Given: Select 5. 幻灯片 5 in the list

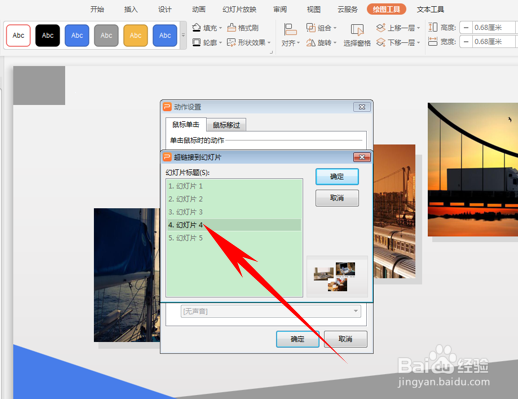Looking at the screenshot, I should [x=234, y=238].
